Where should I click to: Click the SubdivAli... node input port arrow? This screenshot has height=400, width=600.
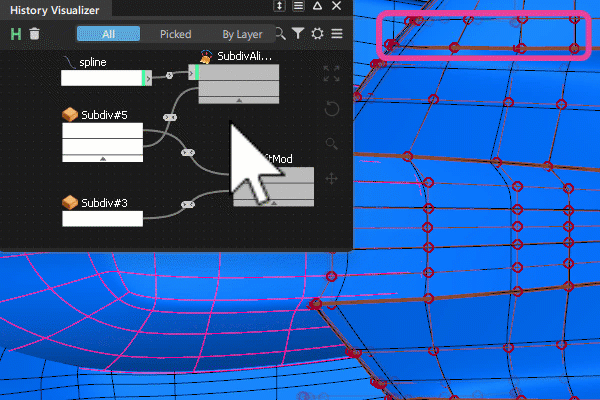(191, 73)
